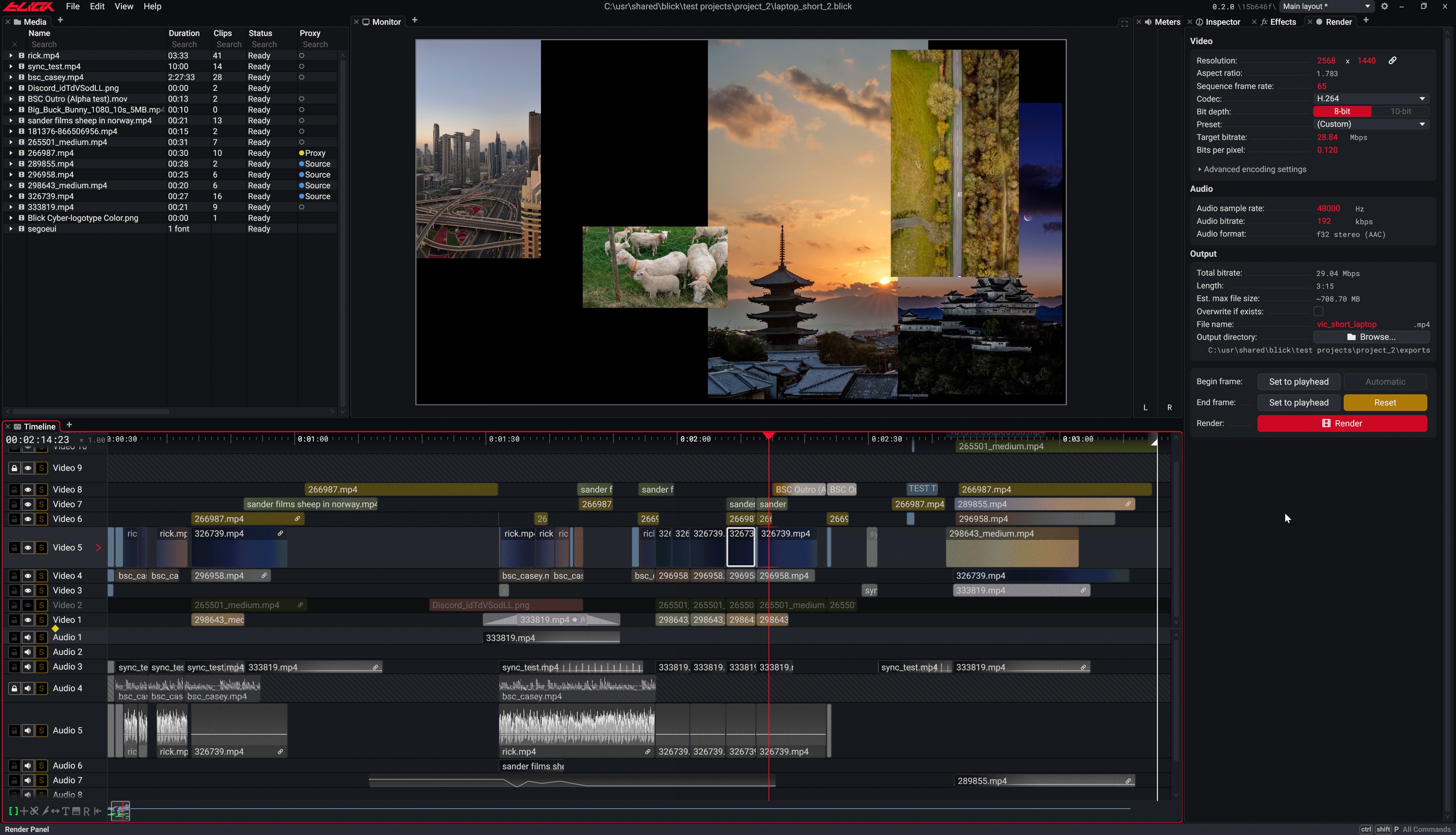
Task: Open the settings gear in title bar
Action: coord(1385,6)
